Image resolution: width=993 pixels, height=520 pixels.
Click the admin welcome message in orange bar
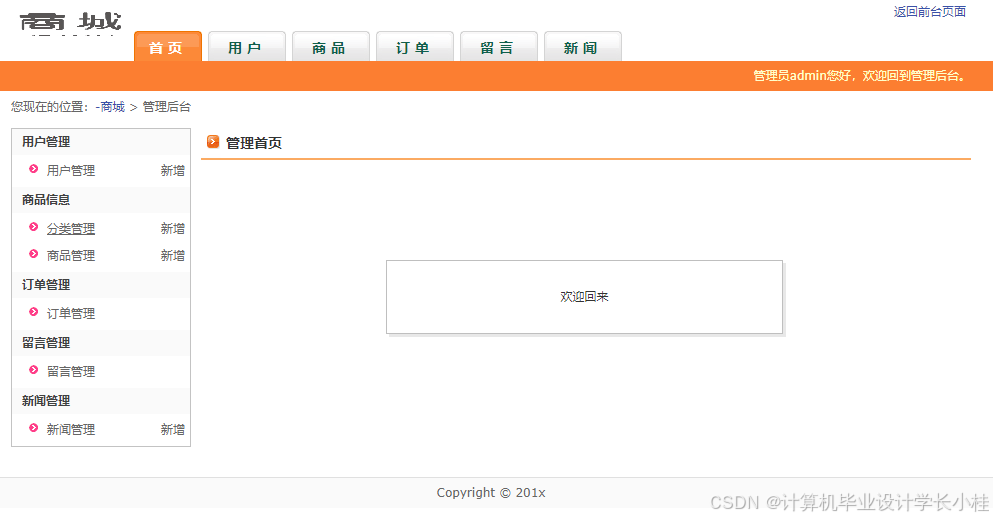(859, 76)
